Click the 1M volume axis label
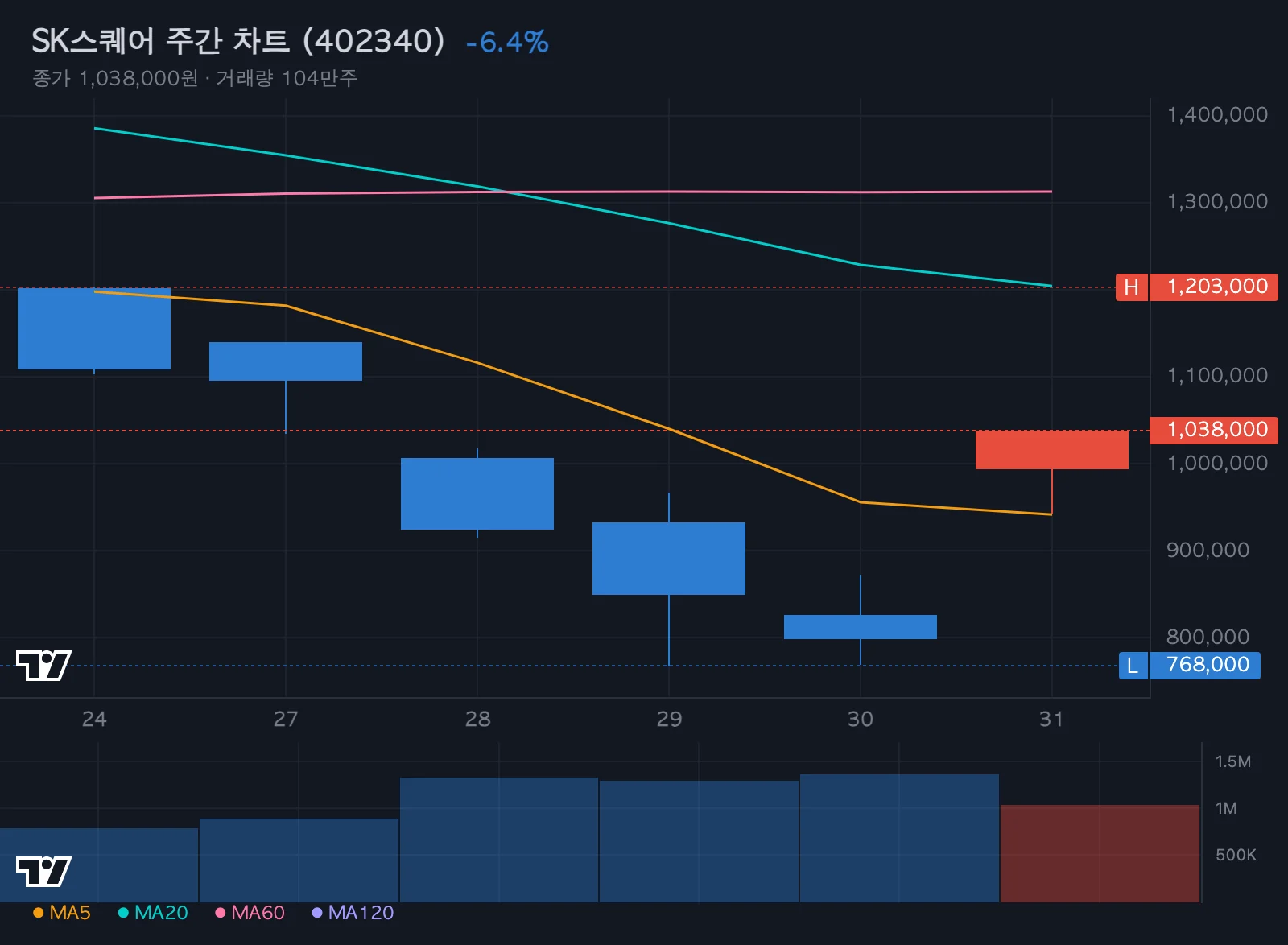Screen dimensions: 1288x945 (x=1226, y=808)
